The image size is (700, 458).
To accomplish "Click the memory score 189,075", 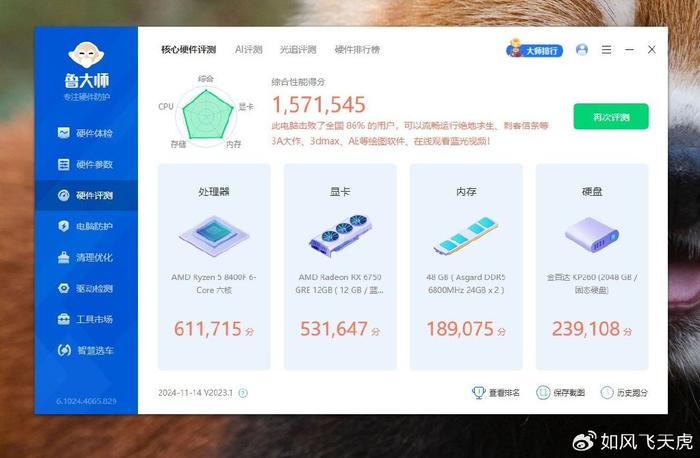I will pyautogui.click(x=460, y=329).
